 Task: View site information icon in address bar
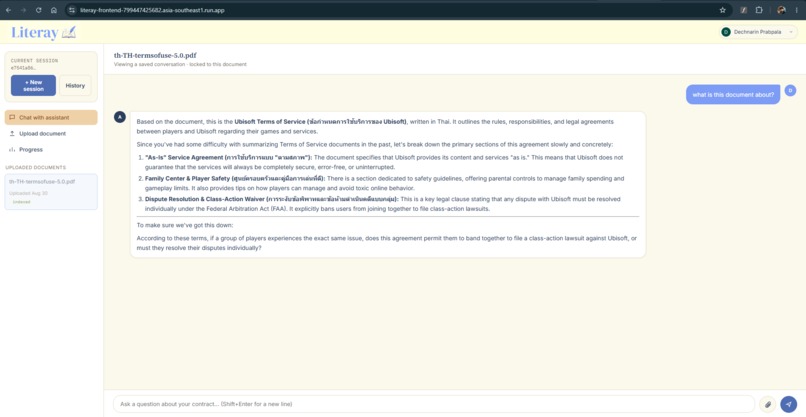[x=72, y=10]
